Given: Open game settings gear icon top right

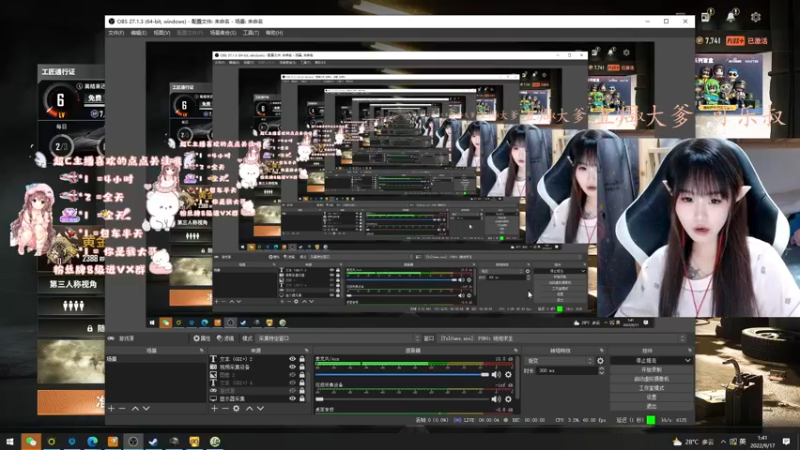Looking at the screenshot, I should 756,17.
